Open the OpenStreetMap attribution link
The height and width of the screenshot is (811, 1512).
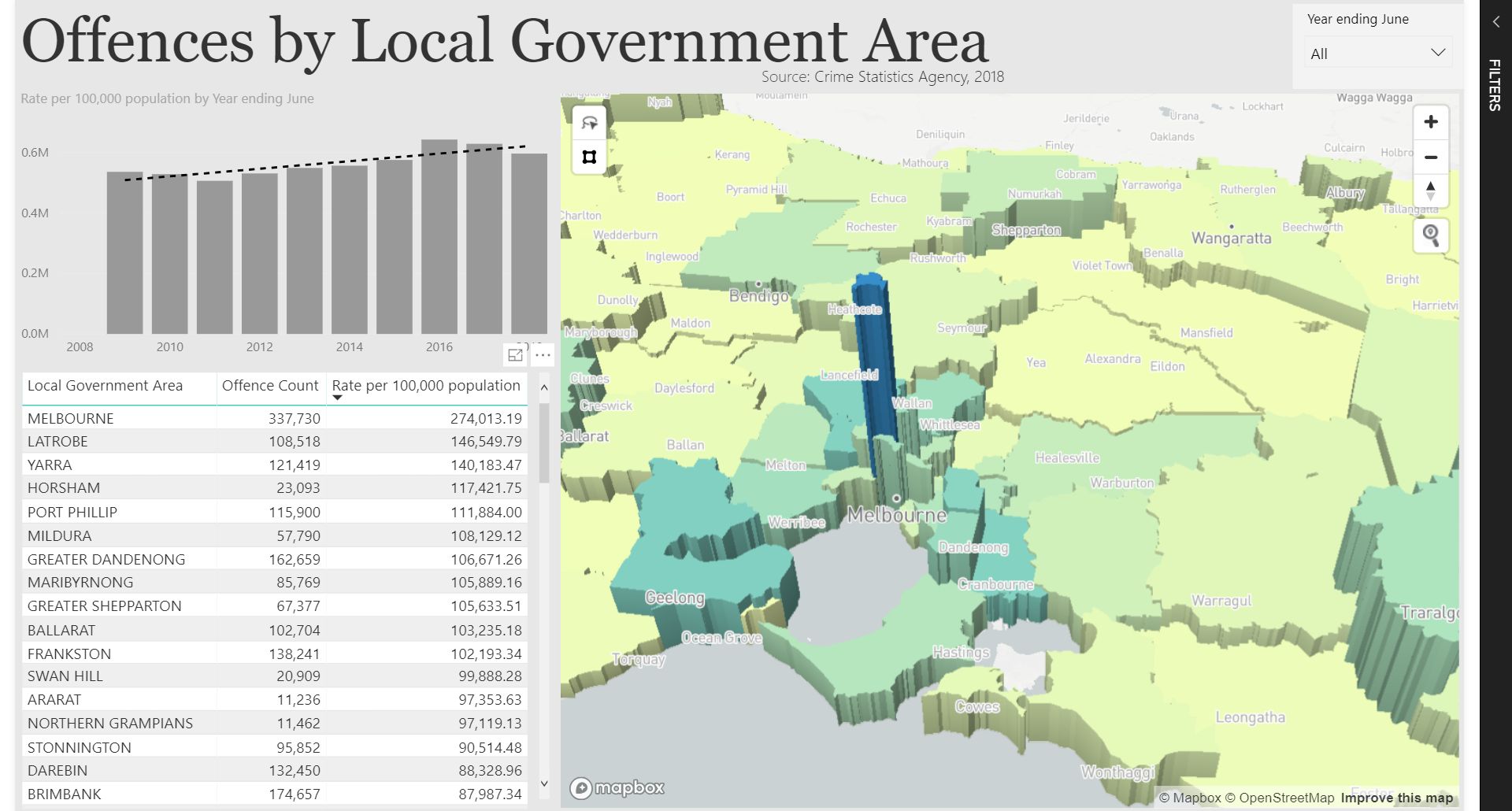[1279, 798]
